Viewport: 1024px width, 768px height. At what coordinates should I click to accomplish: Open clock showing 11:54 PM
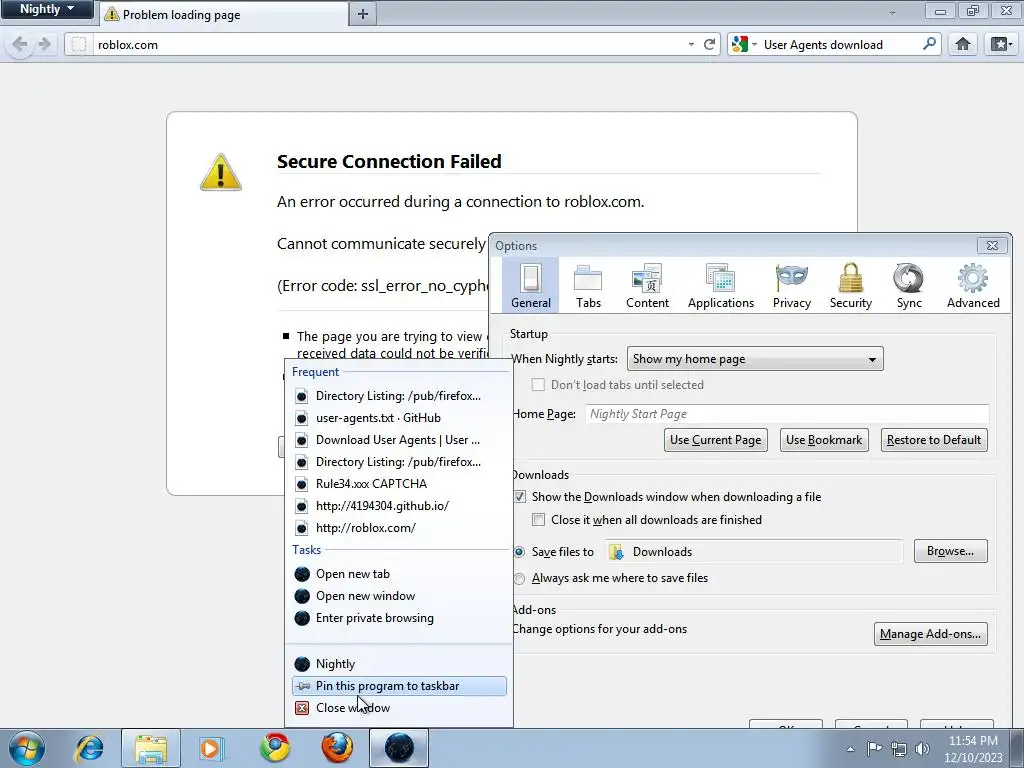tap(972, 749)
